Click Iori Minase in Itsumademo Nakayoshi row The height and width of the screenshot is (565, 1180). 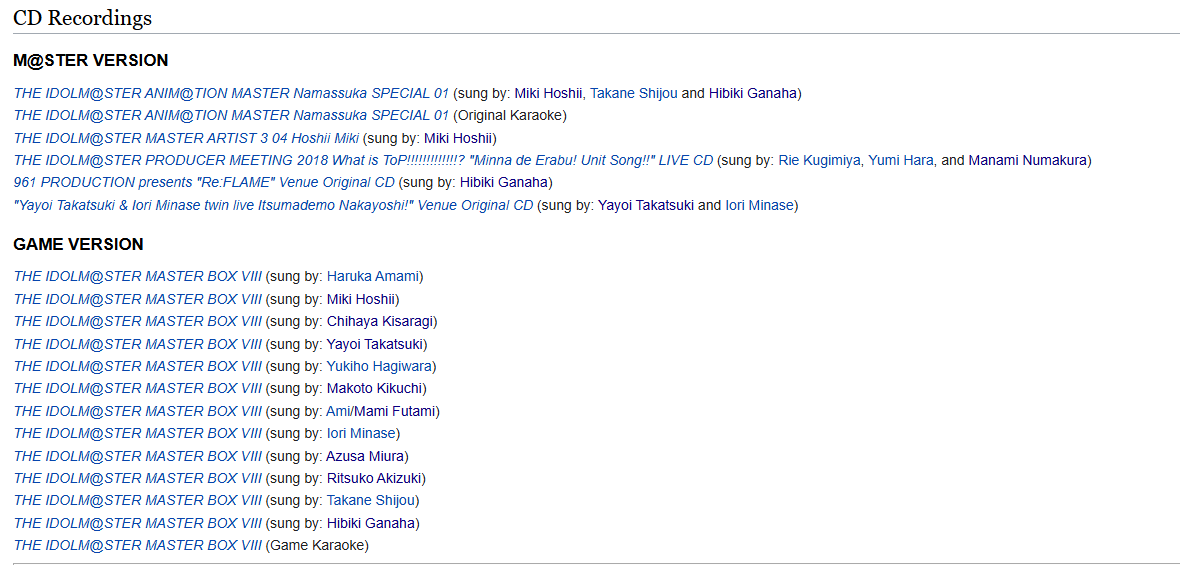point(759,205)
